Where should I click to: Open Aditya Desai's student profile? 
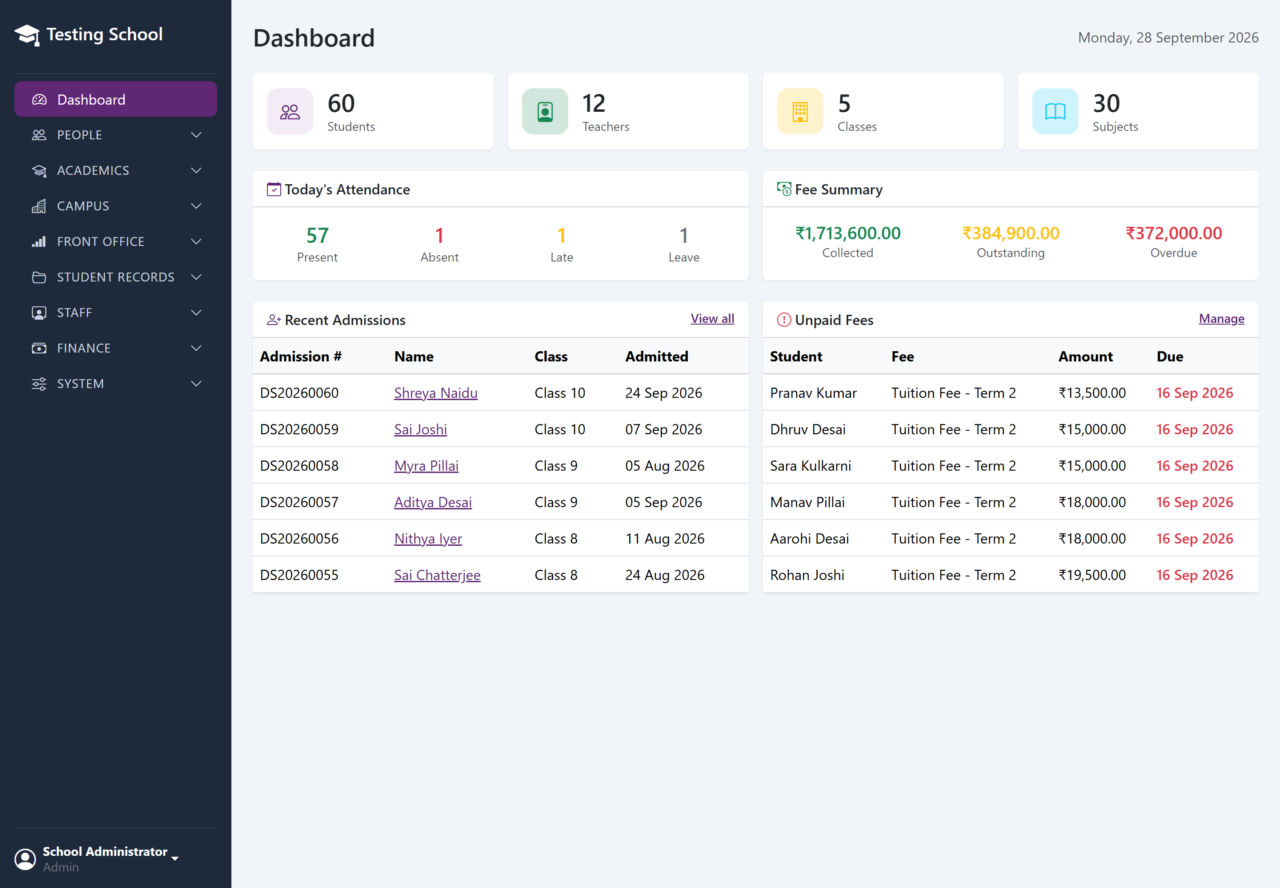tap(433, 502)
